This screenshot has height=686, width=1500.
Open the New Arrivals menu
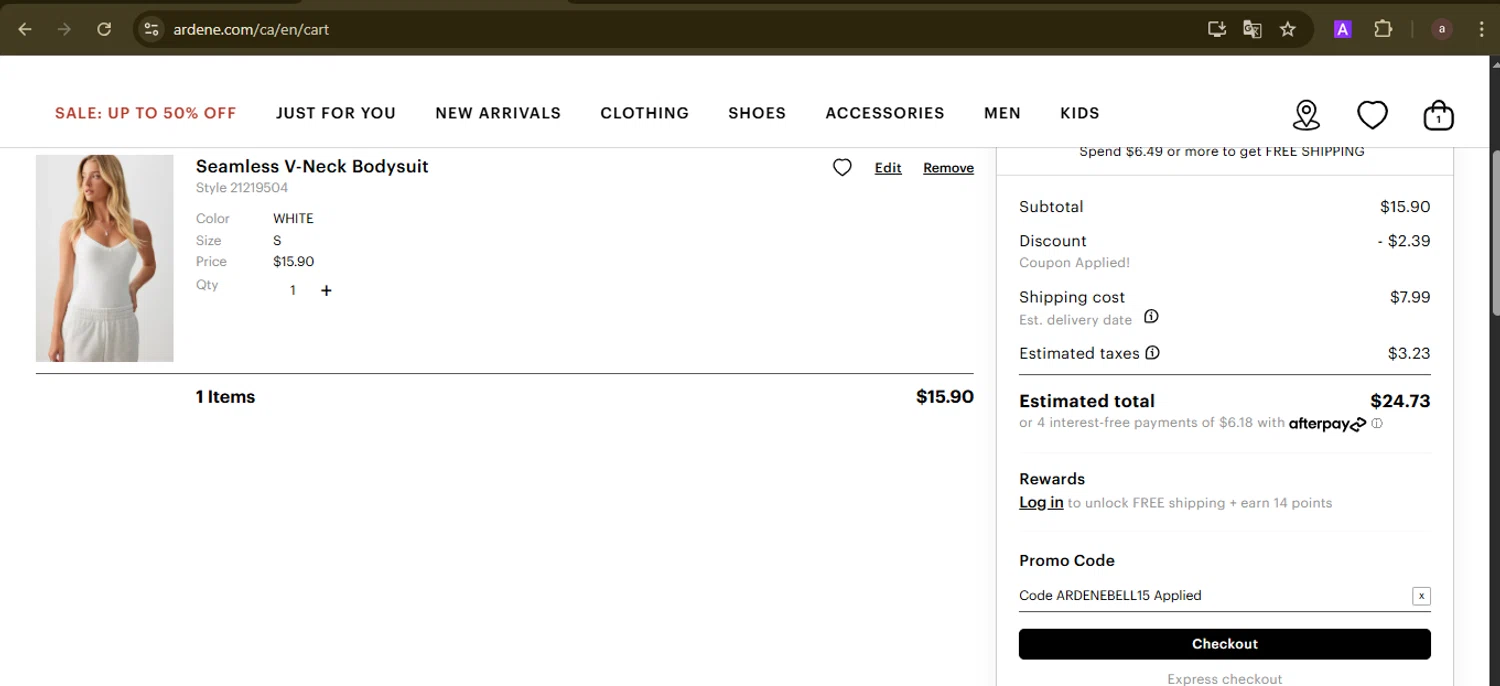(x=498, y=113)
